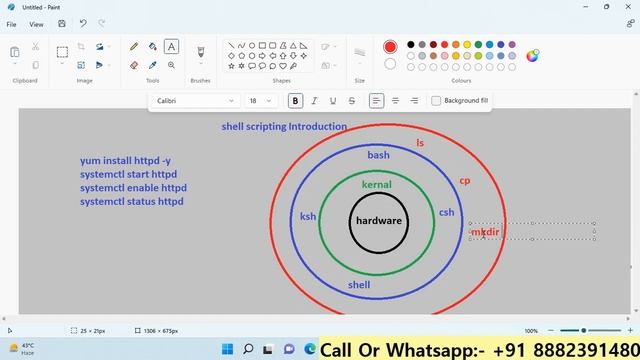Pick the black colour swatch

[x=411, y=44]
